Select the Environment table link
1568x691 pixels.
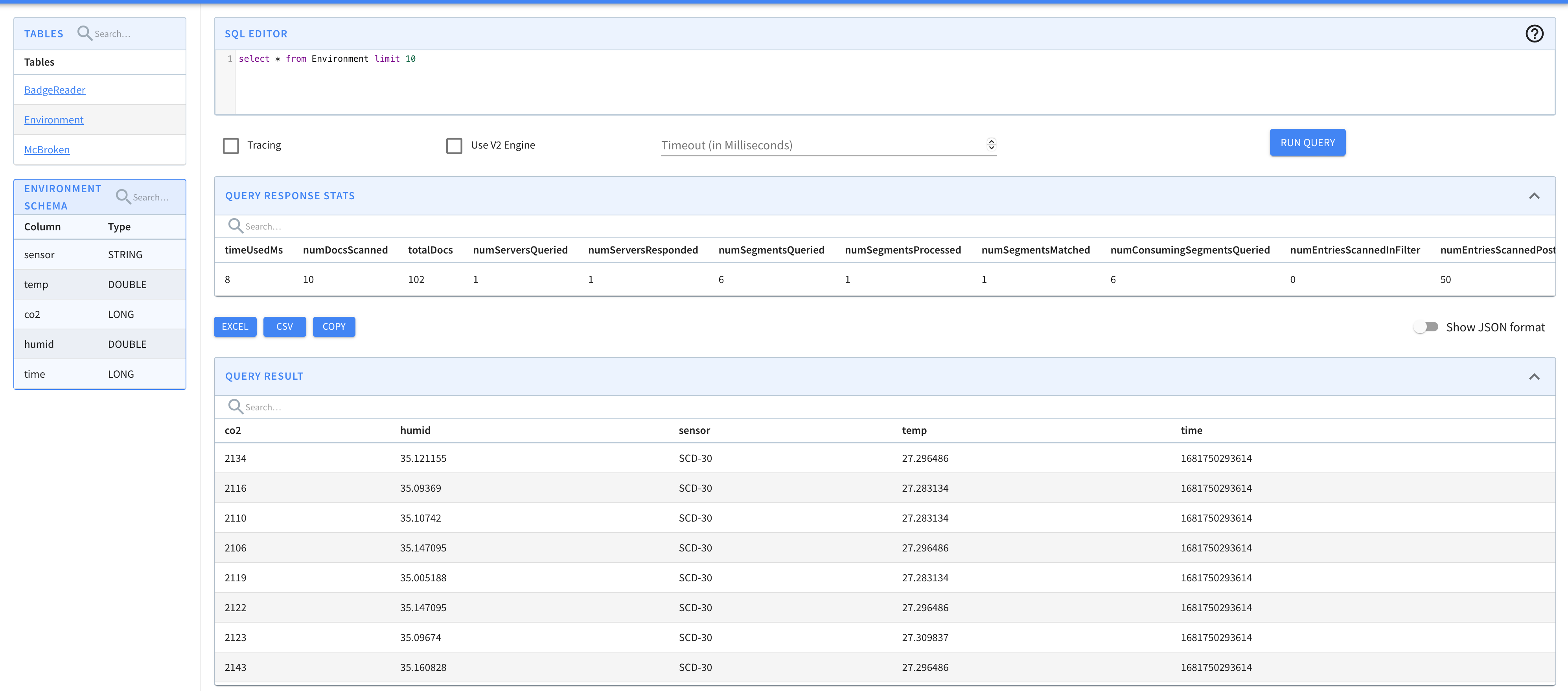coord(54,120)
